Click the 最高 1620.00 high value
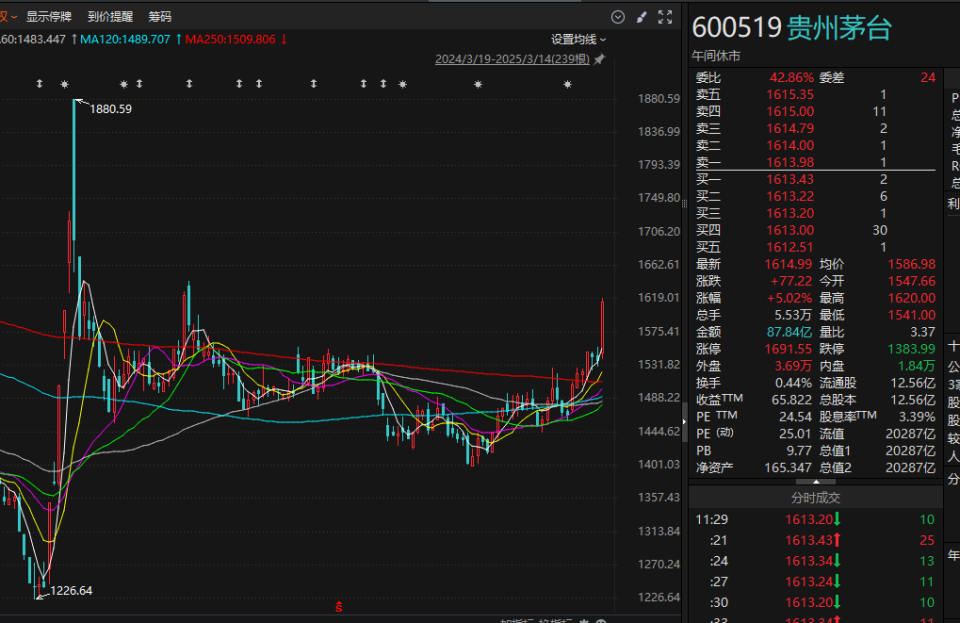This screenshot has width=960, height=623. 912,298
